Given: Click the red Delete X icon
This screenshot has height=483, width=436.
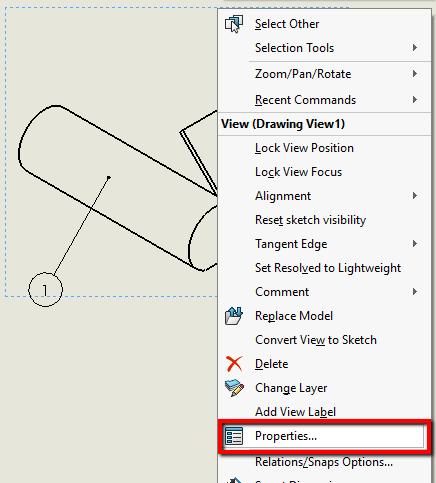Looking at the screenshot, I should pyautogui.click(x=234, y=364).
